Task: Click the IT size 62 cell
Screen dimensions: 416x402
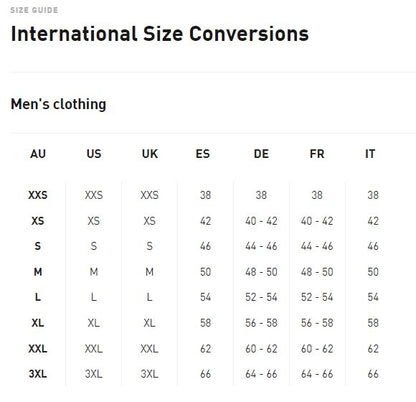Action: (x=373, y=348)
